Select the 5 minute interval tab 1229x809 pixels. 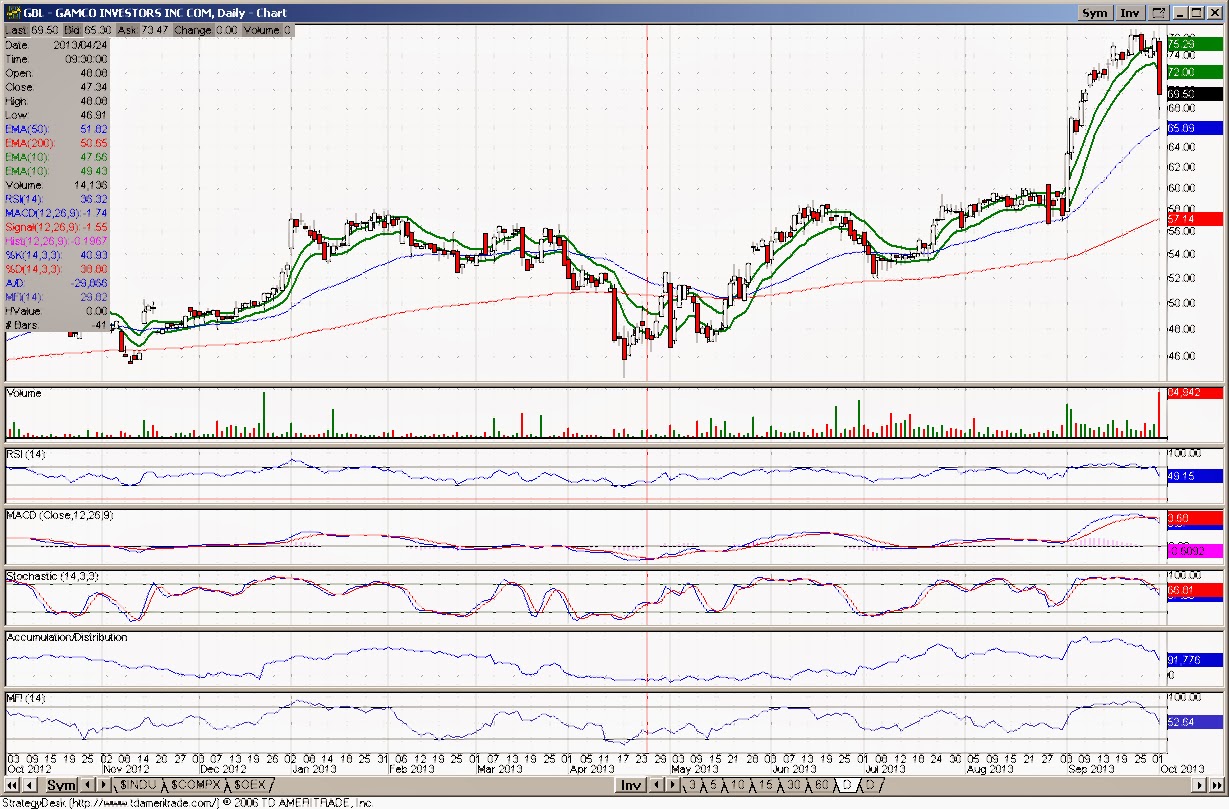tap(714, 786)
